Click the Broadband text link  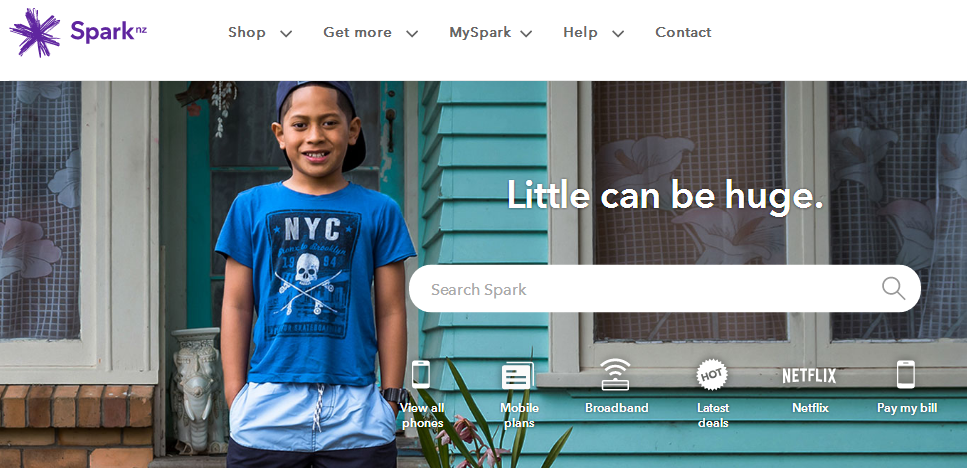(617, 408)
